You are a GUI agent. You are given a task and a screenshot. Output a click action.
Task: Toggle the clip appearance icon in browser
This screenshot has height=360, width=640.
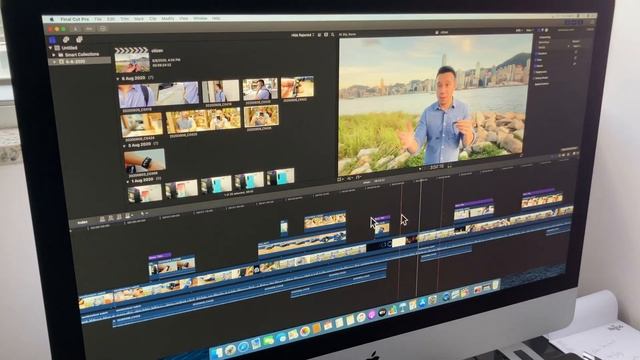[320, 35]
